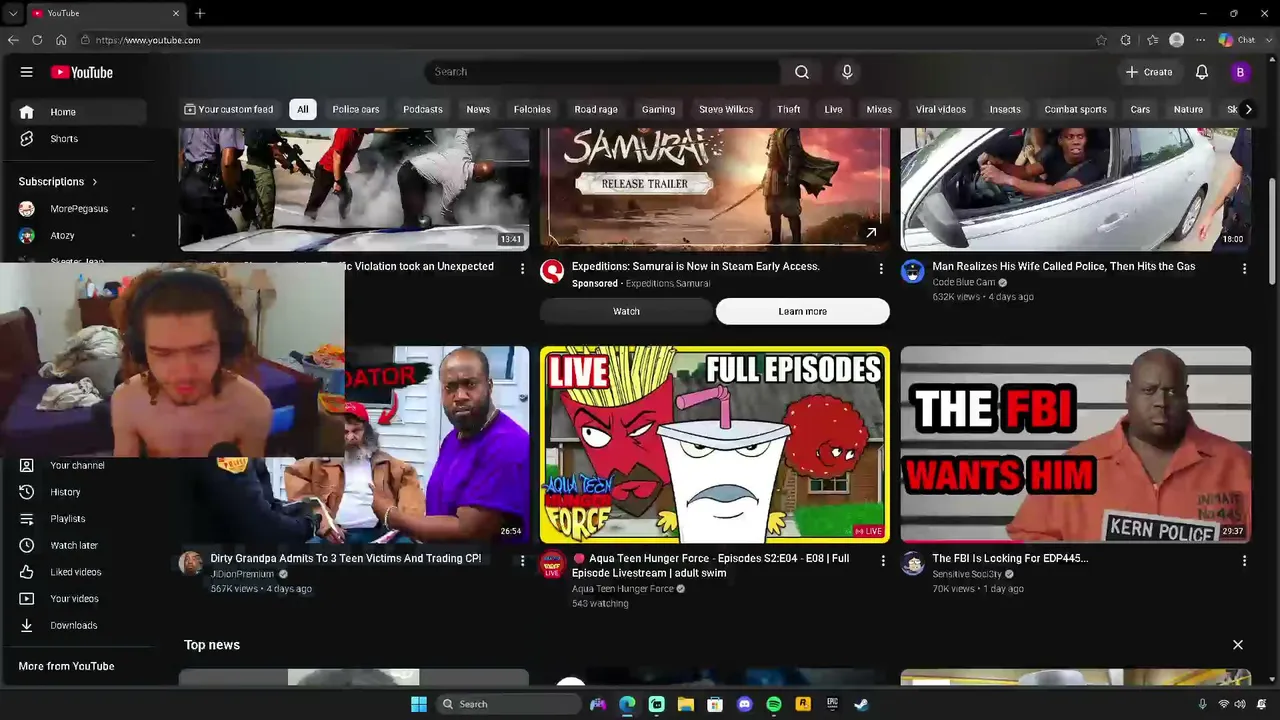Select the News chip
Image resolution: width=1280 pixels, height=720 pixels.
pos(478,109)
